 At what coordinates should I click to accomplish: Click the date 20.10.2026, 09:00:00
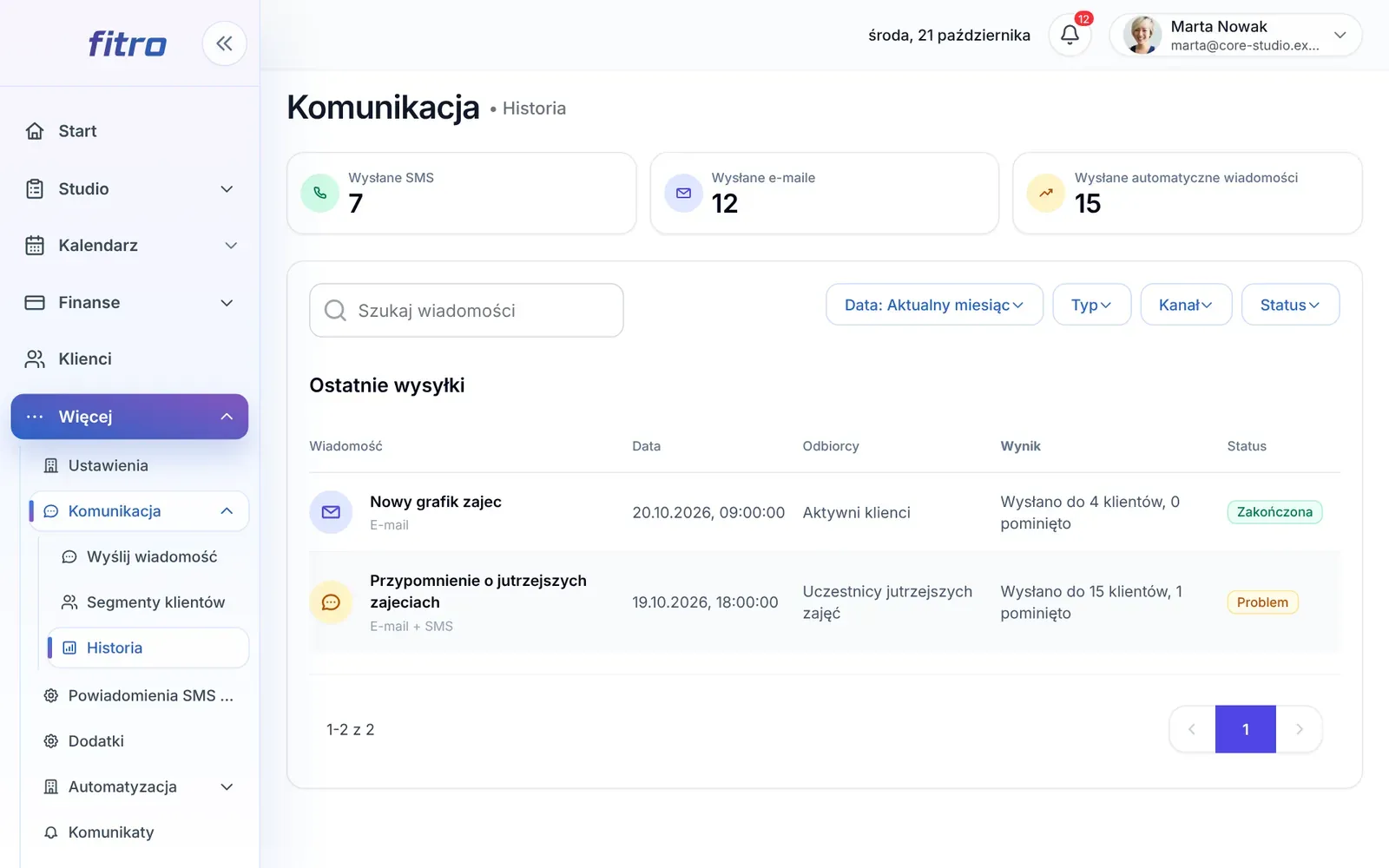[708, 513]
